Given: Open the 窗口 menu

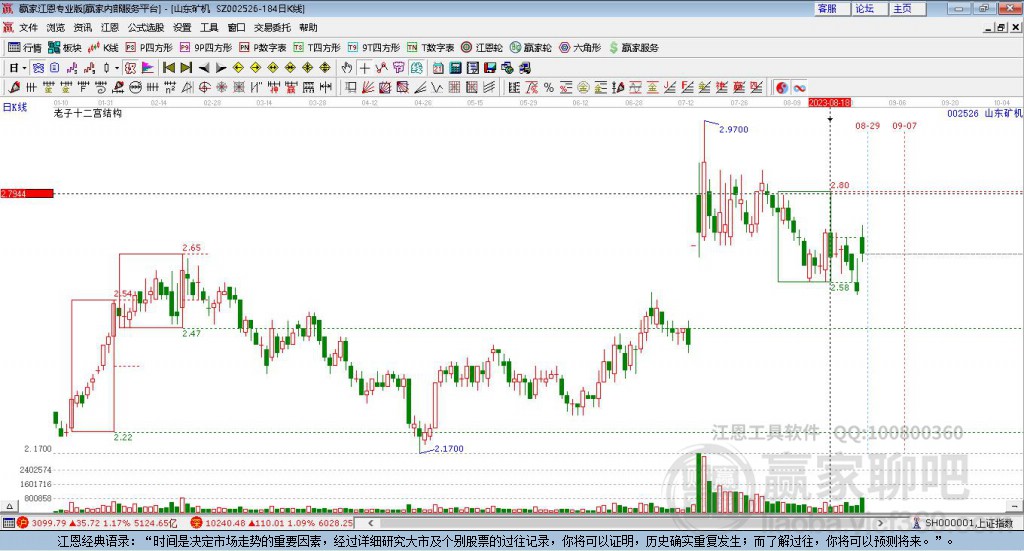Looking at the screenshot, I should (236, 27).
